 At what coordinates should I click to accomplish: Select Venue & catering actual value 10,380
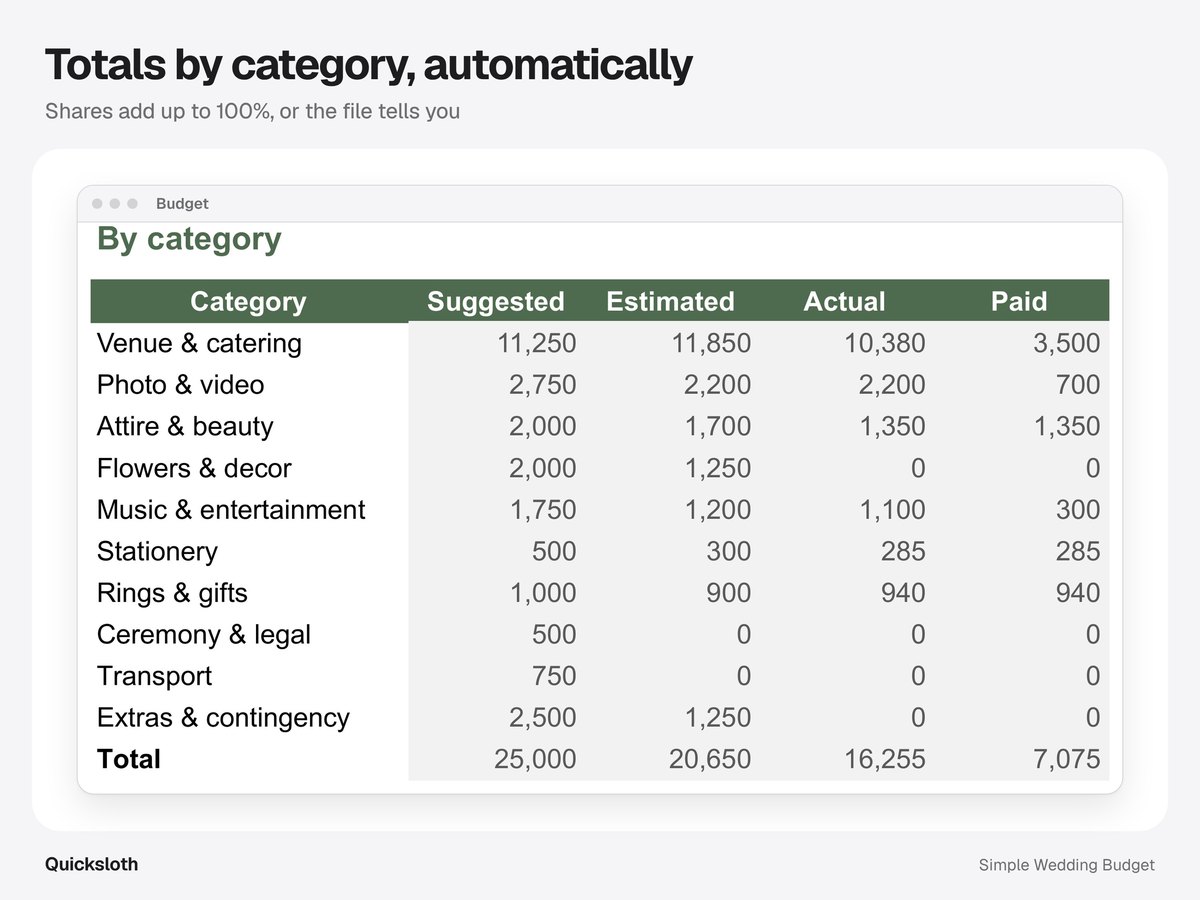pos(886,344)
